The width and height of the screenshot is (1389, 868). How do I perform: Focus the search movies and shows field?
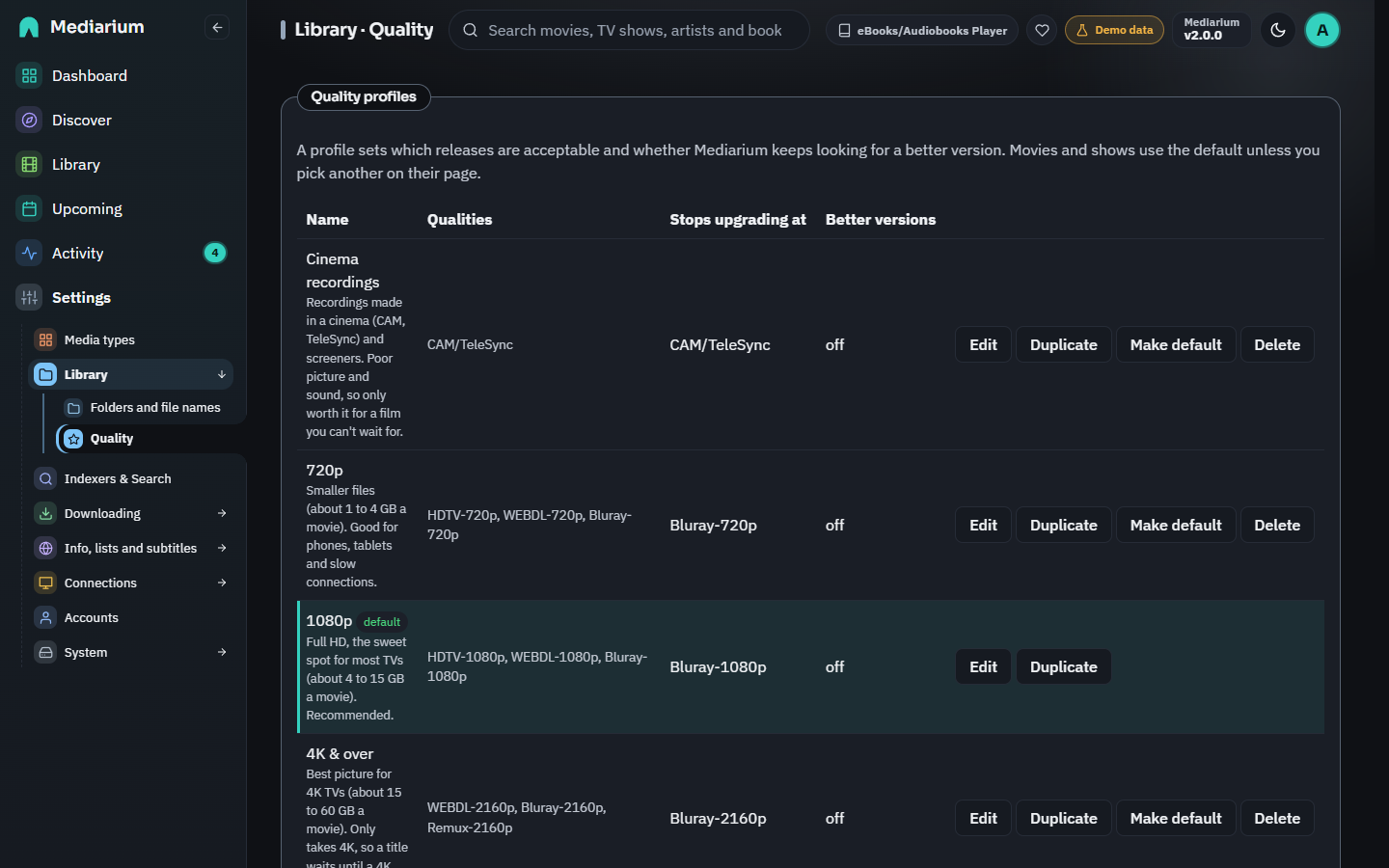[x=629, y=30]
